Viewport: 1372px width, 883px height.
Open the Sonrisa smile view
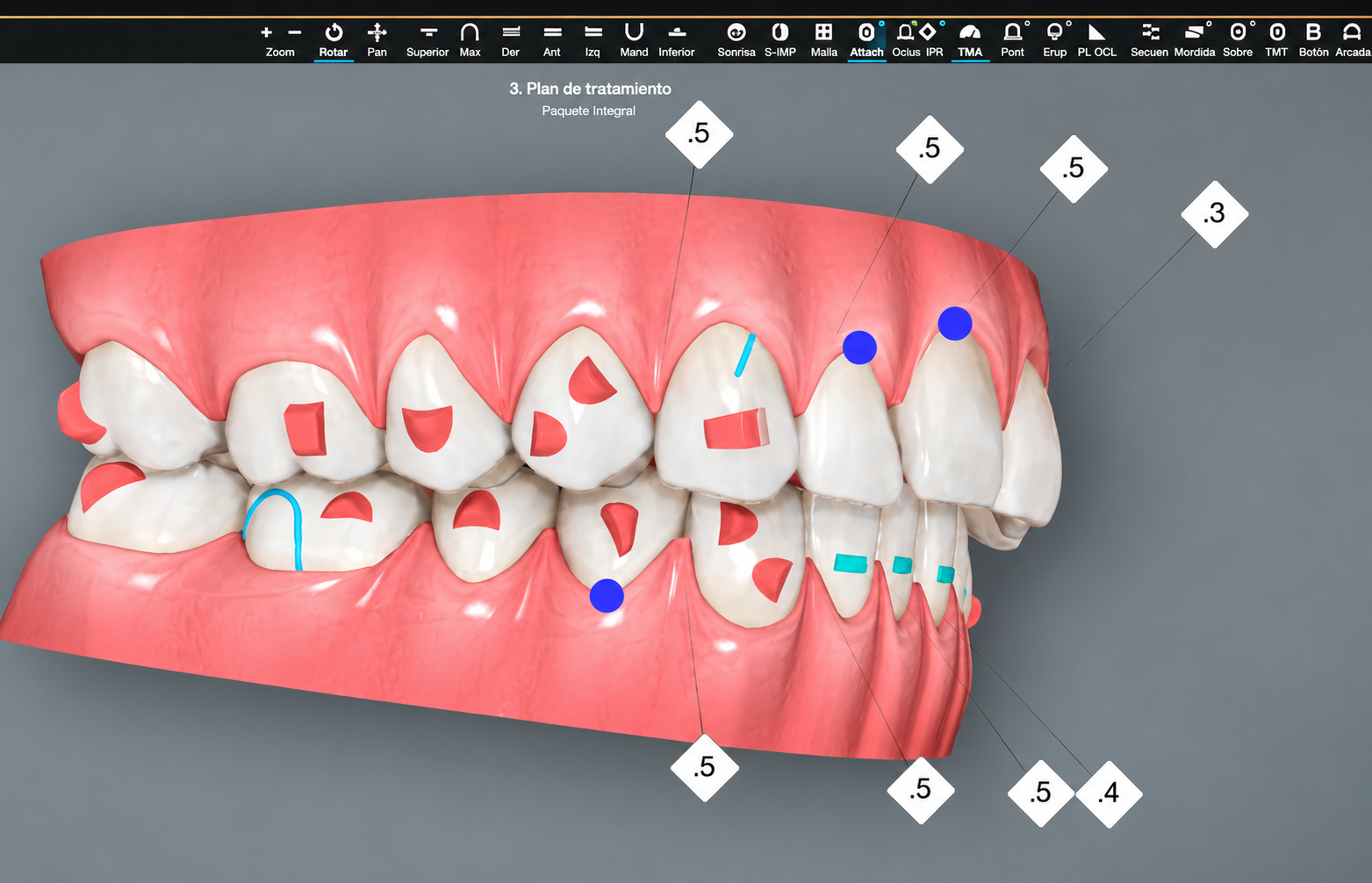click(x=736, y=40)
